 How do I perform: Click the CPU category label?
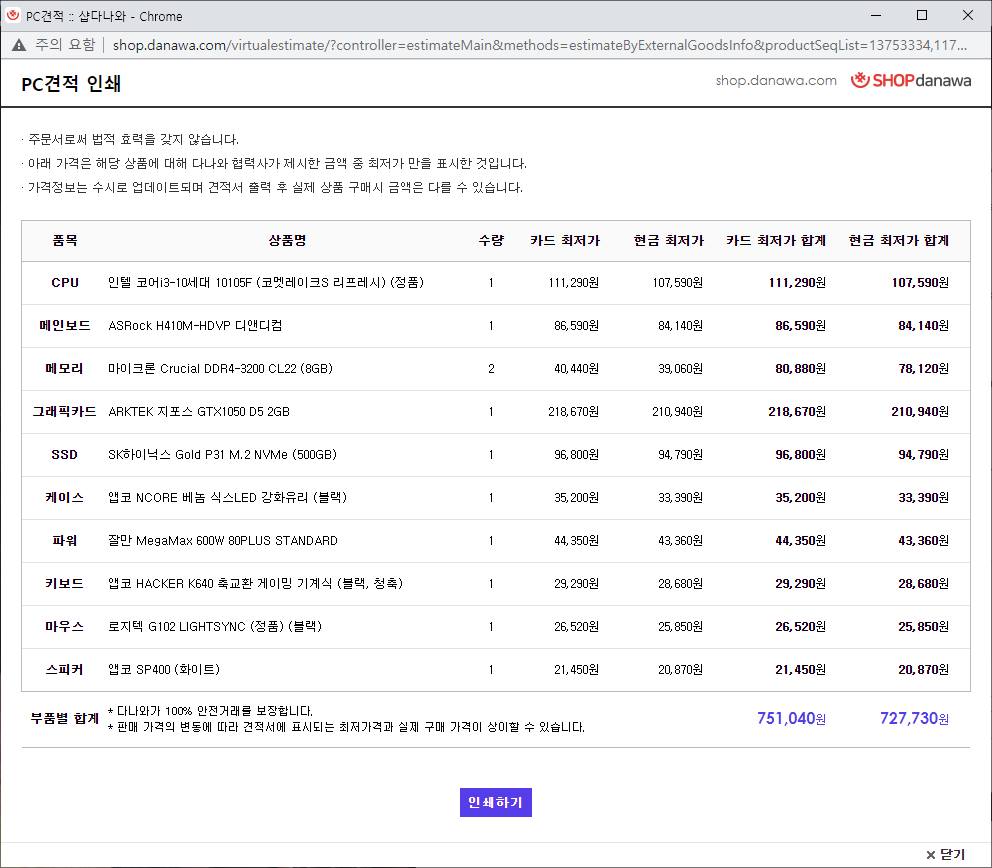click(x=65, y=283)
